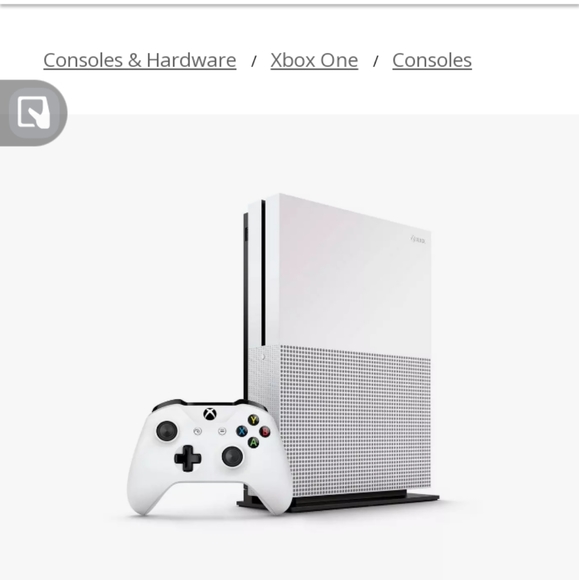
Task: Go to the Xbox One breadcrumb category
Action: tap(314, 60)
